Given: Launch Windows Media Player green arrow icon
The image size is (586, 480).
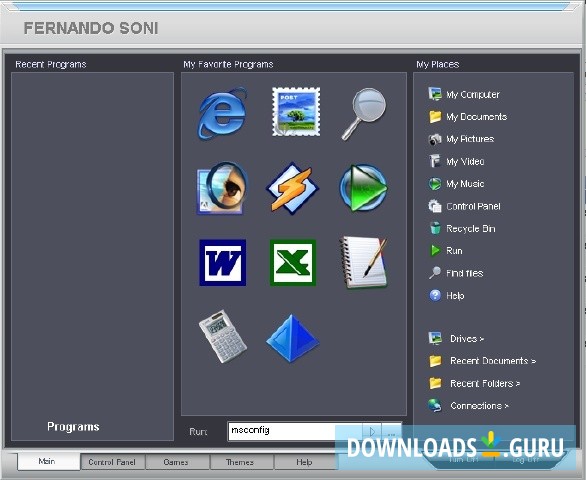Looking at the screenshot, I should tap(364, 188).
